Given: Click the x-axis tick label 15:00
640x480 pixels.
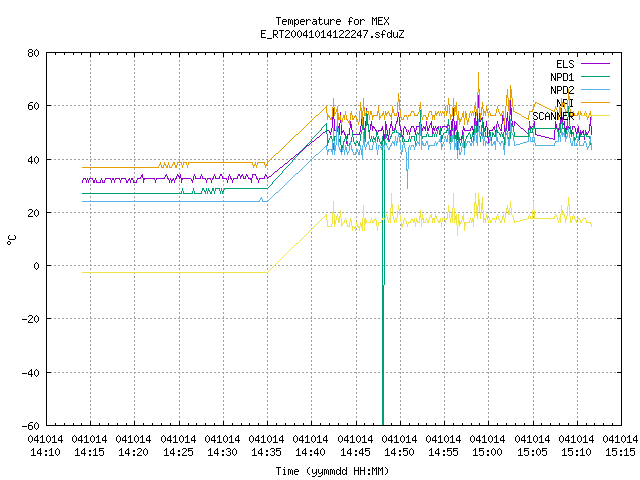Looking at the screenshot, I should [x=488, y=452].
